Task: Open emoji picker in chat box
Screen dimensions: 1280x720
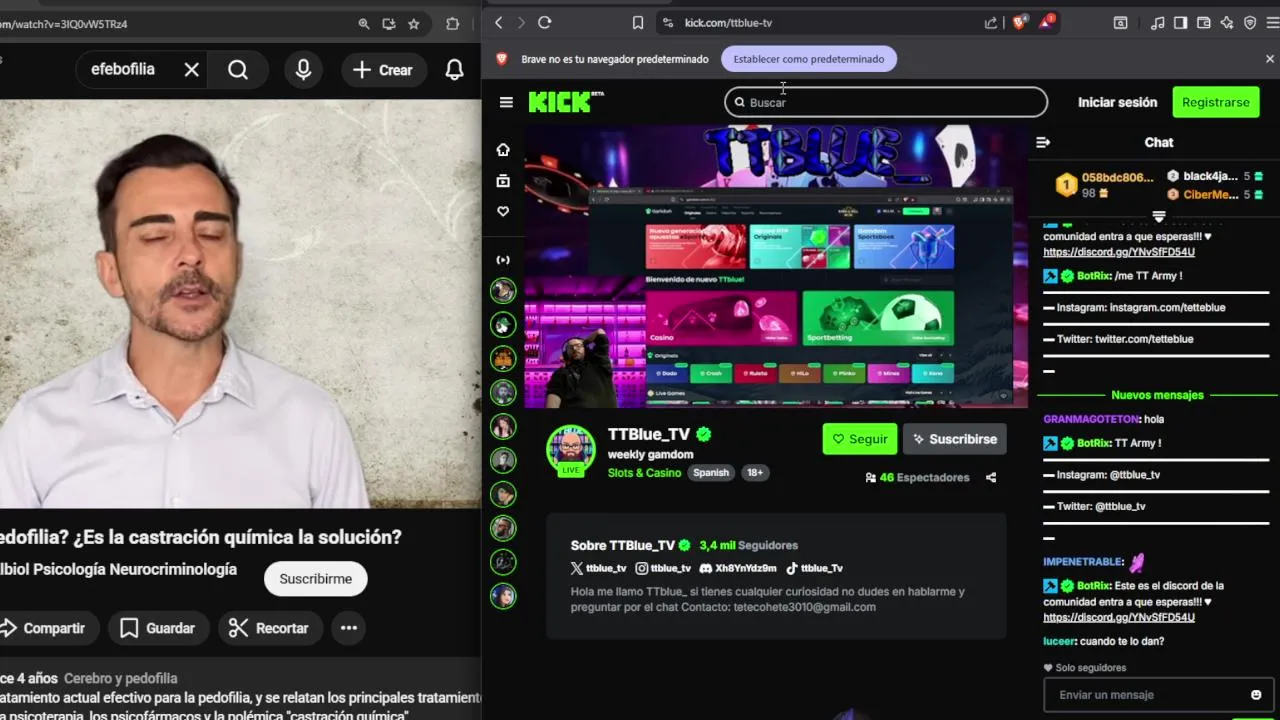Action: click(1256, 695)
